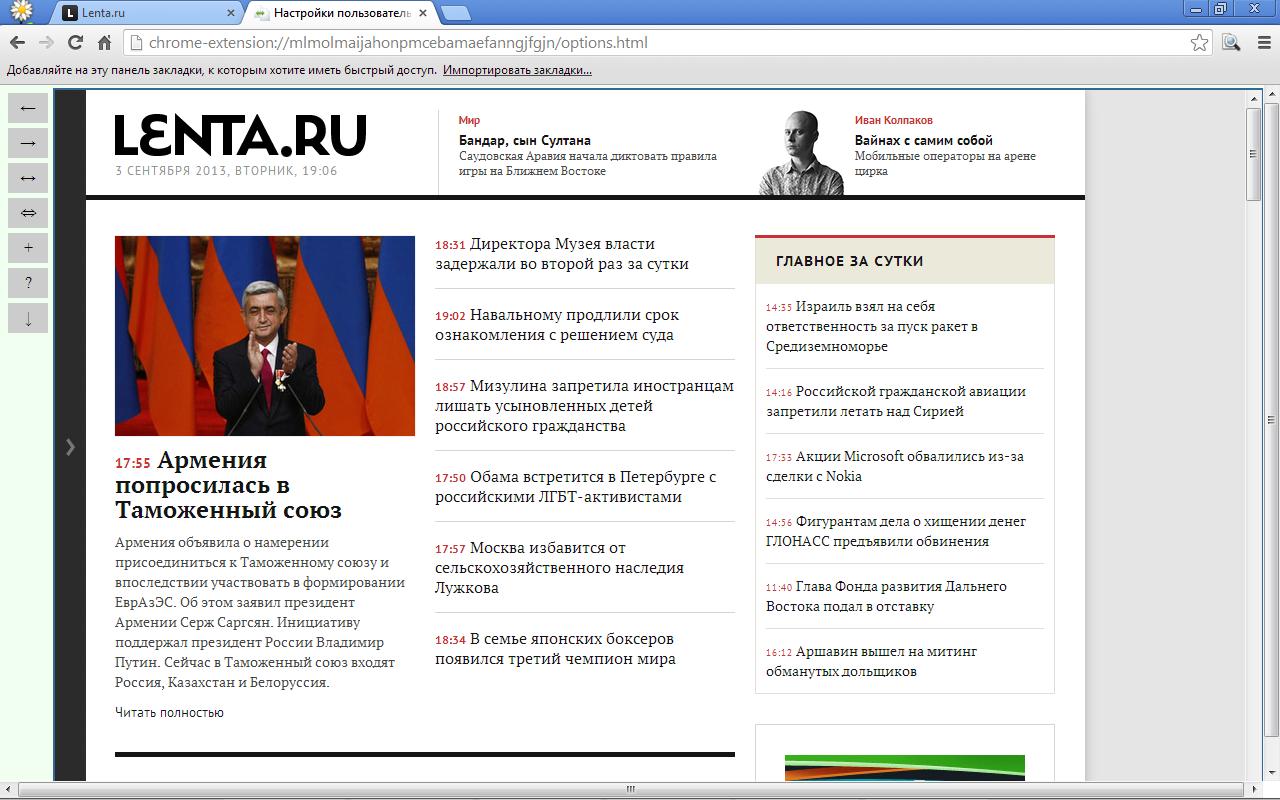Open article Бандар, сын Султана
This screenshot has width=1280, height=800.
(x=525, y=140)
